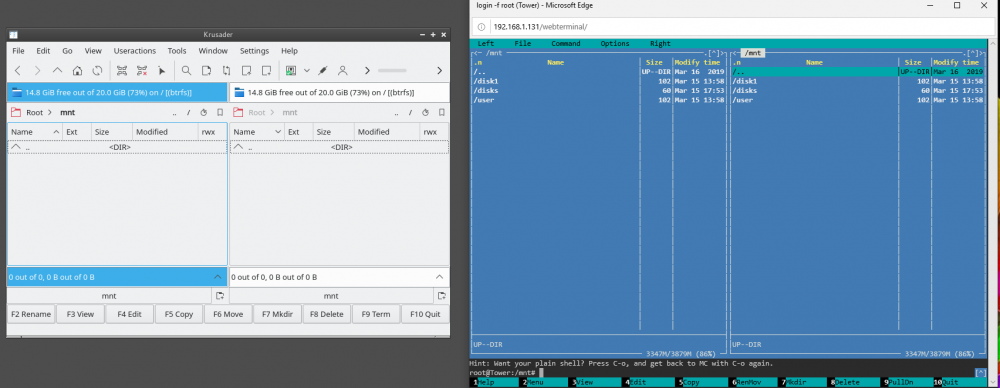Click Root in the left panel breadcrumb
This screenshot has height=388, width=1000.
click(34, 112)
